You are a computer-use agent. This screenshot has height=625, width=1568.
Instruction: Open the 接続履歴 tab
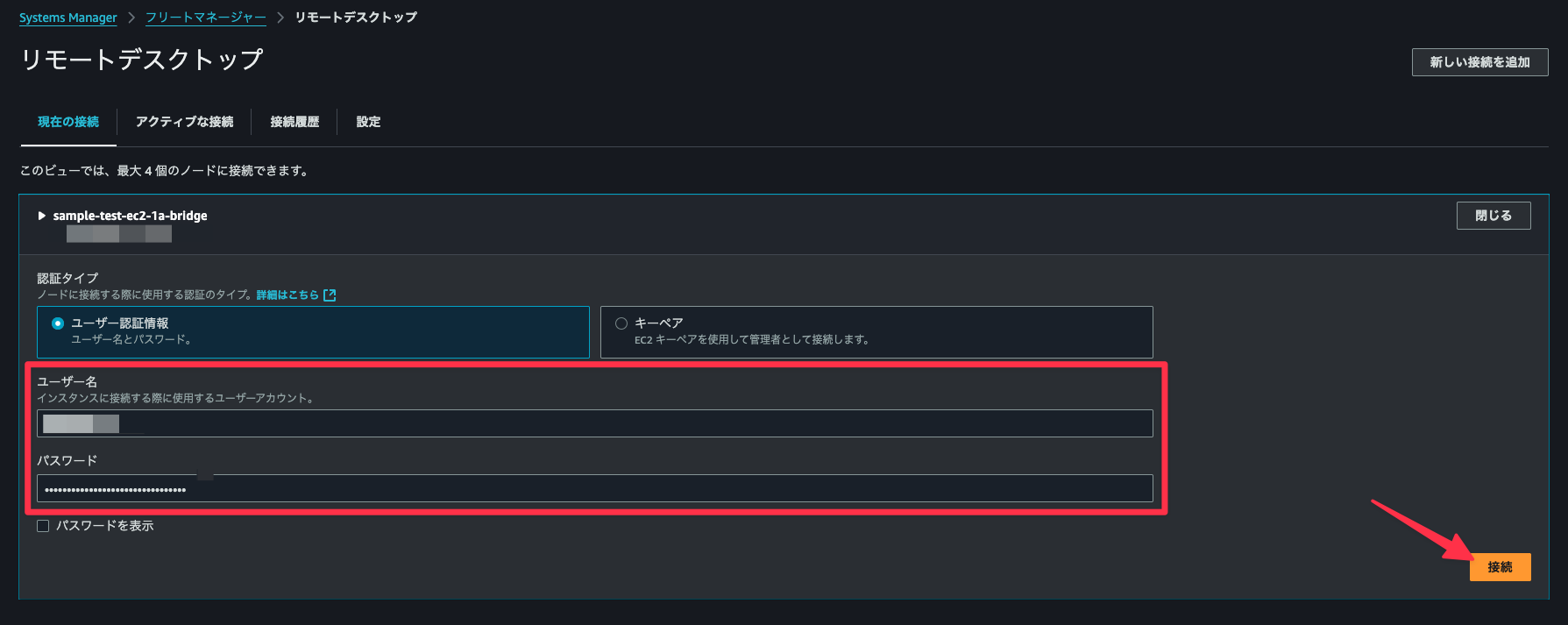pos(294,122)
